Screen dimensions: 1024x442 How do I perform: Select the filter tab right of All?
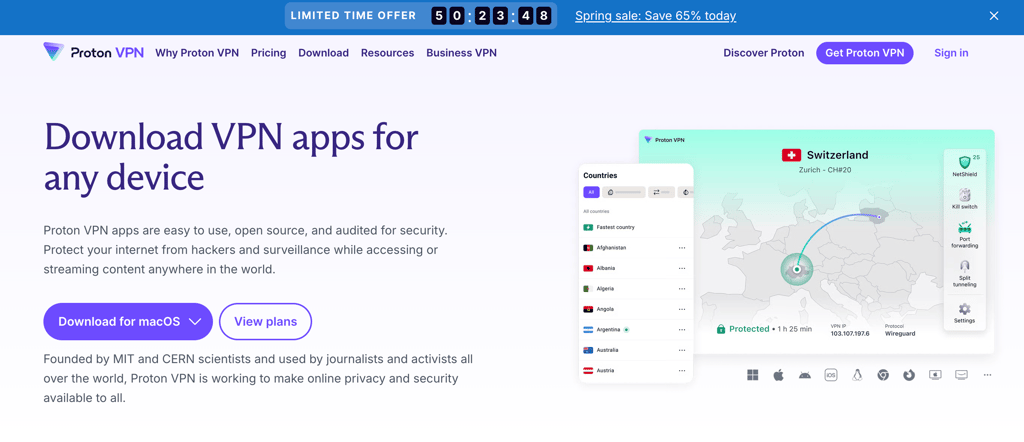tap(624, 193)
